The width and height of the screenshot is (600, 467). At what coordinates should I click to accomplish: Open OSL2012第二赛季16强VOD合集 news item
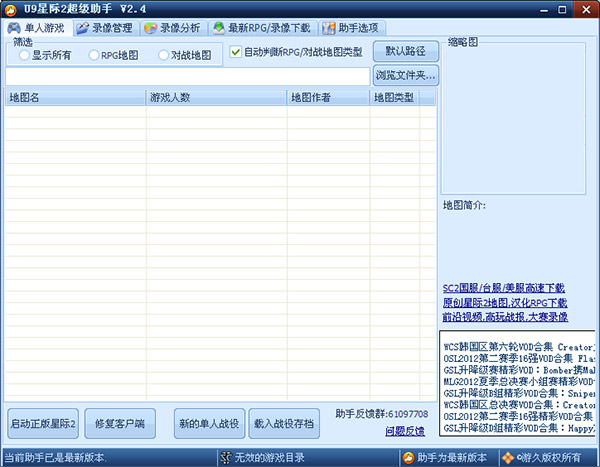519,359
